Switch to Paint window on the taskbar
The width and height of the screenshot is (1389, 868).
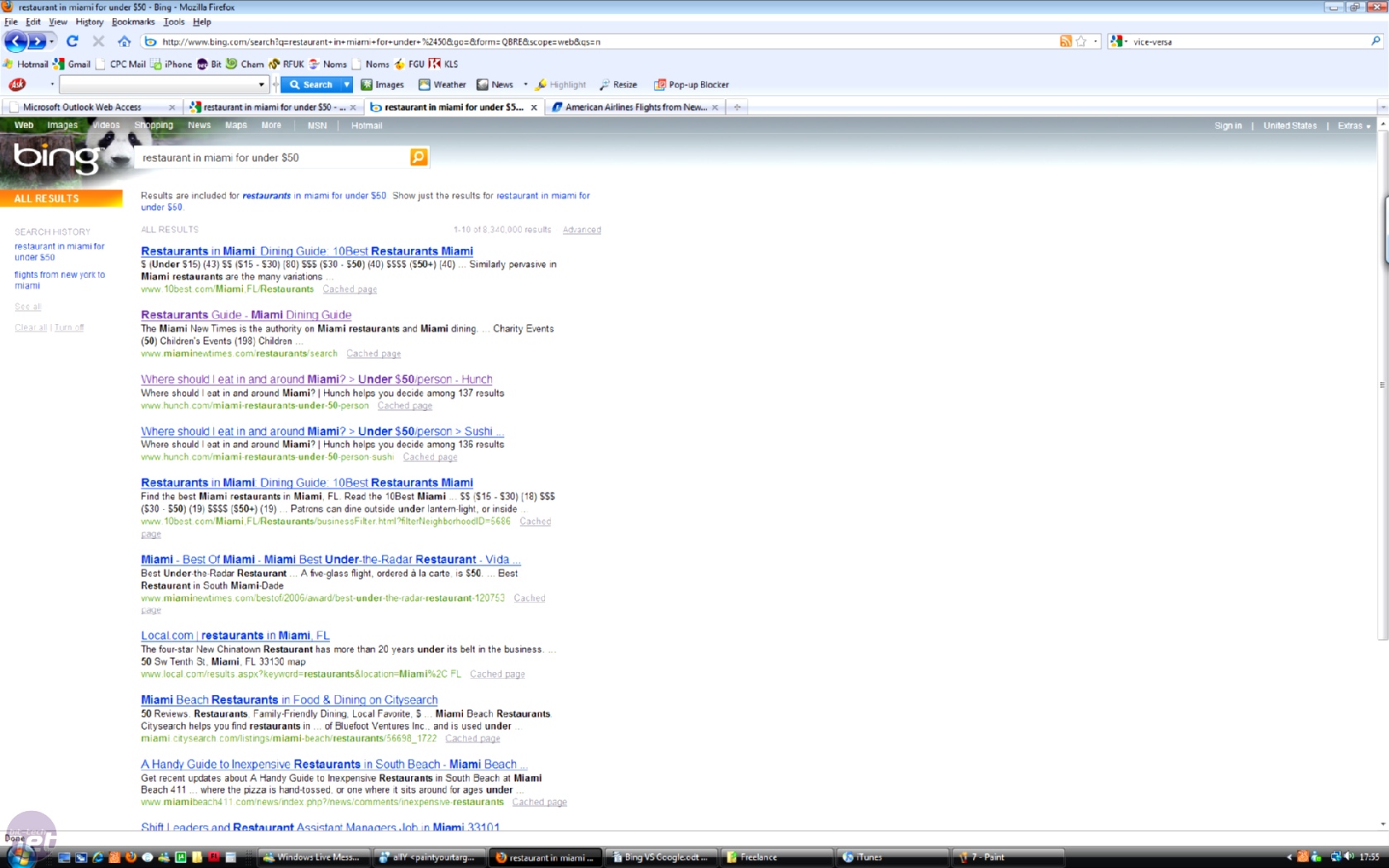pyautogui.click(x=1009, y=857)
